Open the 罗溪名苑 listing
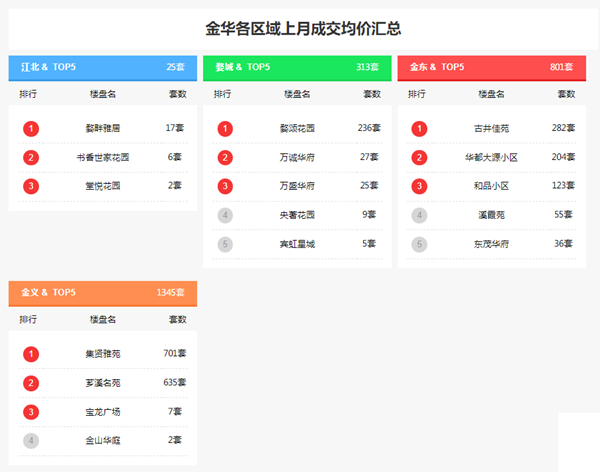 (x=102, y=382)
